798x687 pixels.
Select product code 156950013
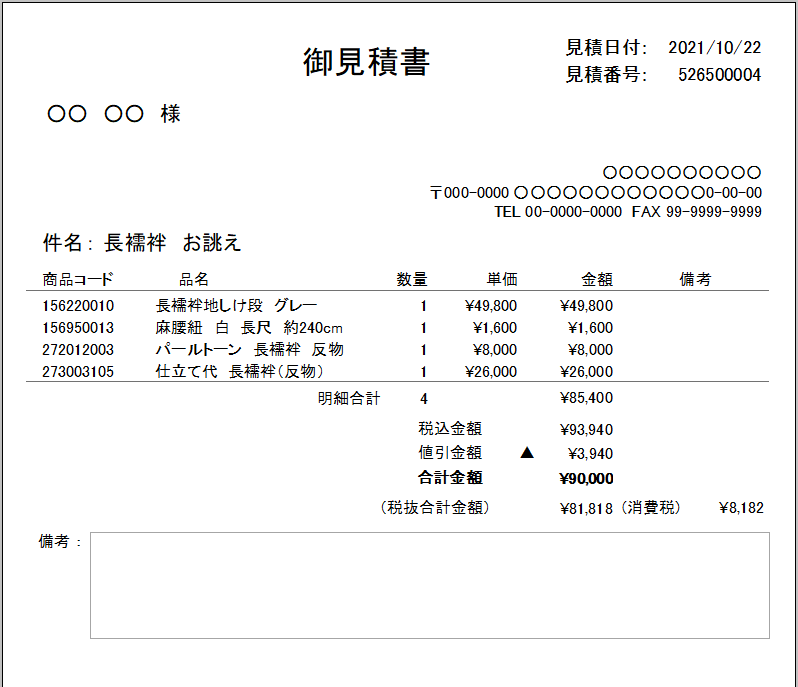pyautogui.click(x=78, y=328)
